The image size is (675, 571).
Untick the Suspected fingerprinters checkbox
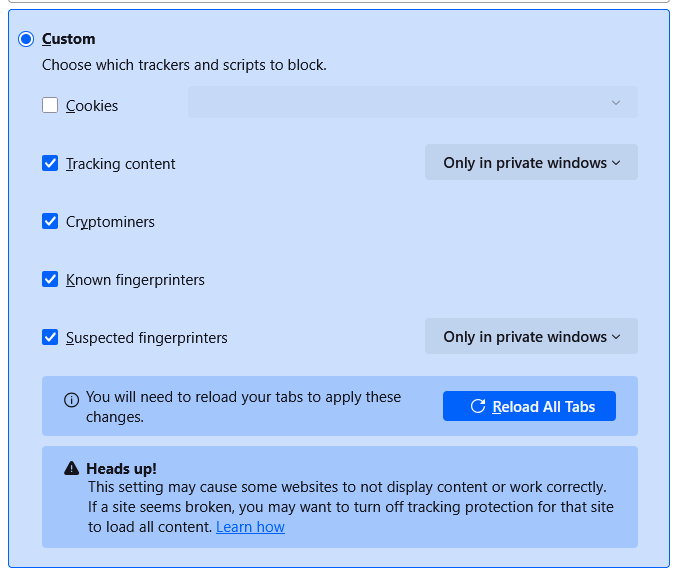coord(50,337)
